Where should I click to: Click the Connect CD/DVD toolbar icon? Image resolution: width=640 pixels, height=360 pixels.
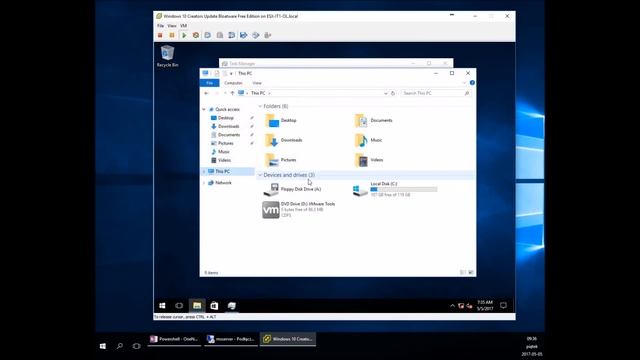(x=256, y=36)
